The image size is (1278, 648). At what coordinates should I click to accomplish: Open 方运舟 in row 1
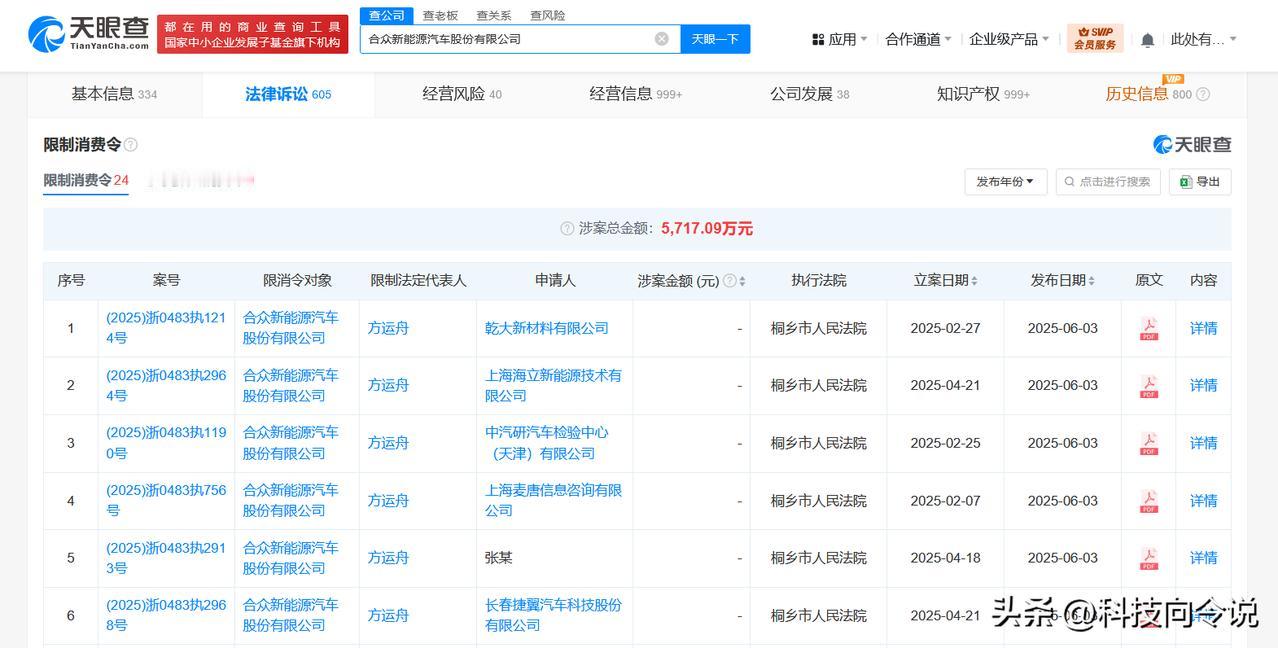point(388,329)
